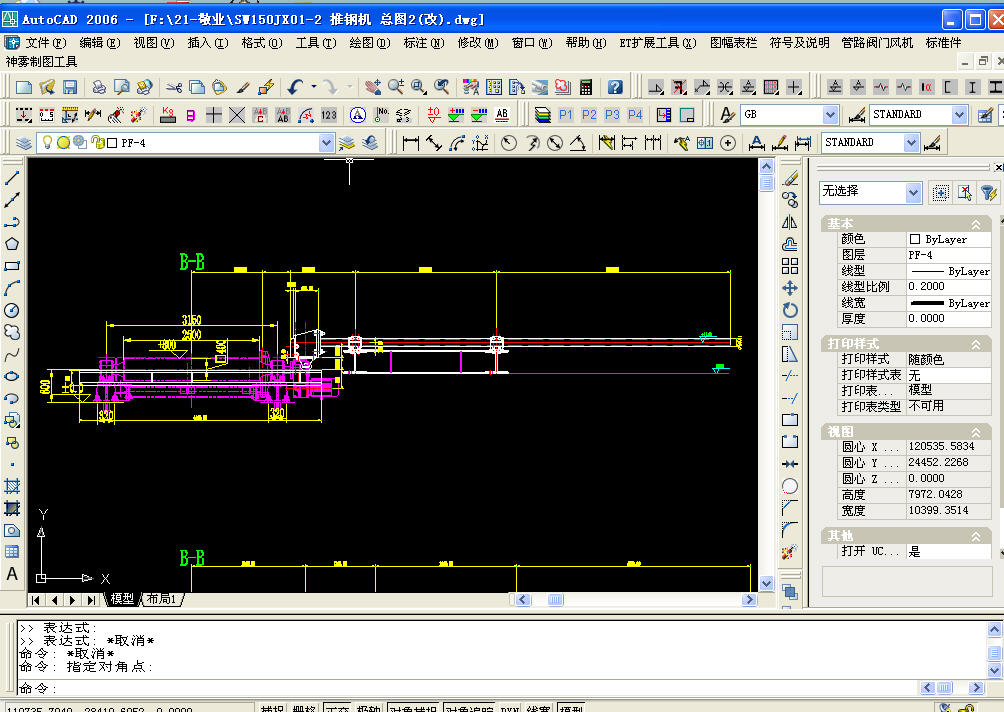
Task: Click the Undo arrow icon
Action: click(x=295, y=87)
